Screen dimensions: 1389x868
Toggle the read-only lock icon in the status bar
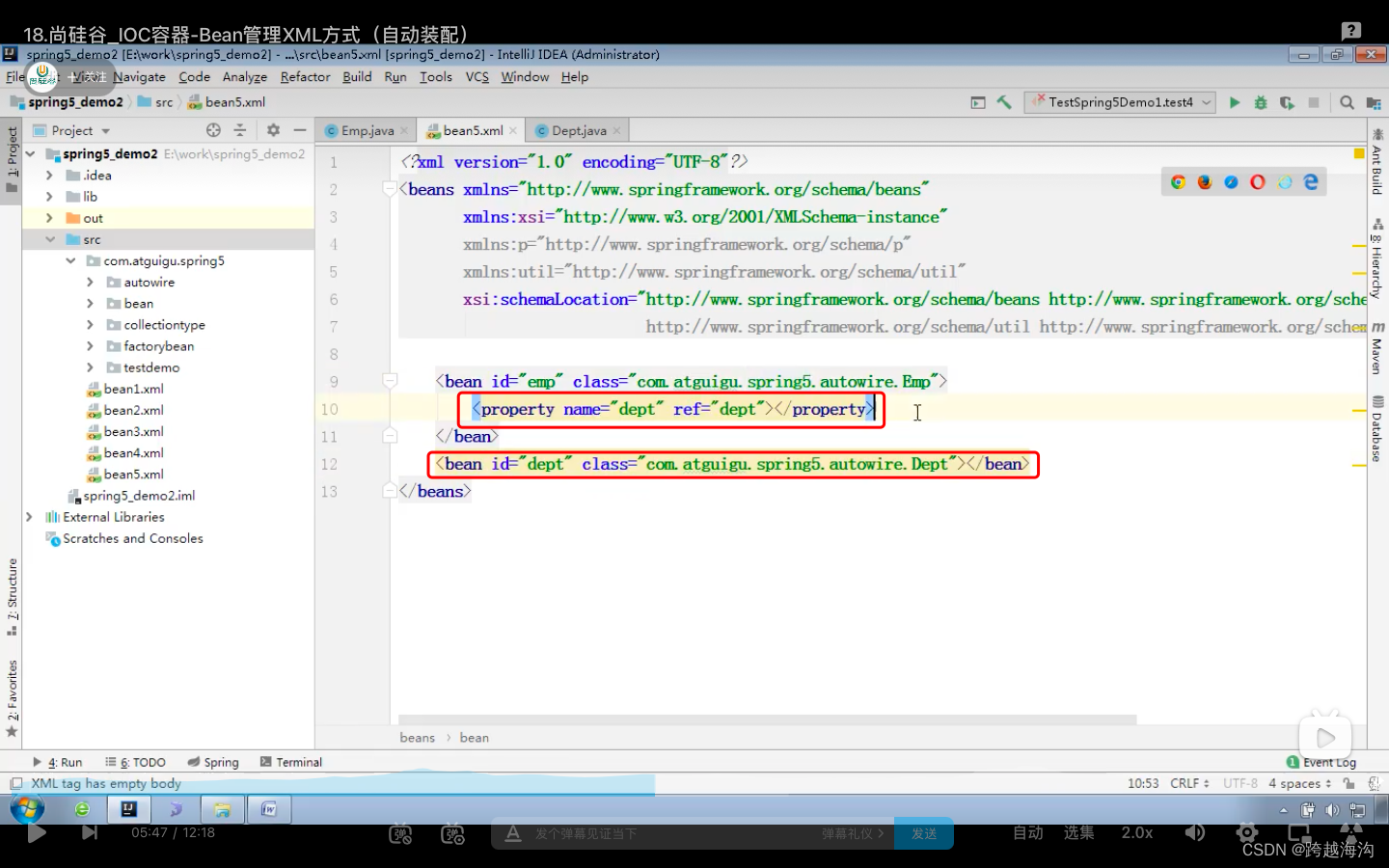coord(1349,783)
